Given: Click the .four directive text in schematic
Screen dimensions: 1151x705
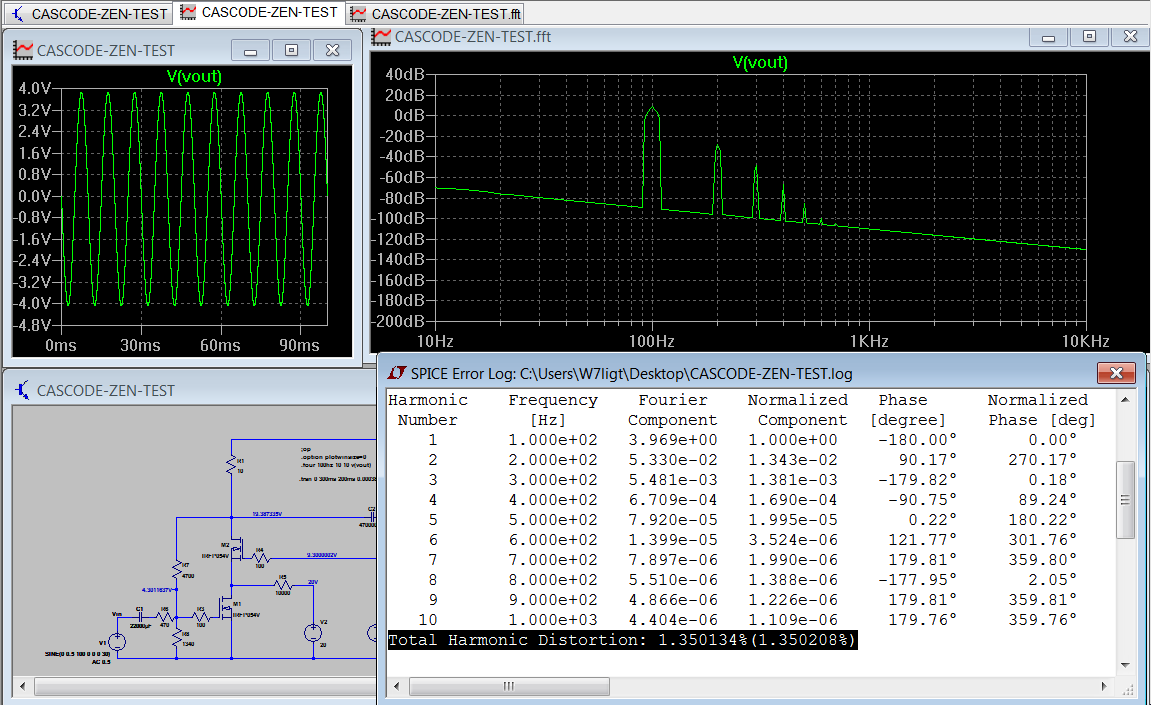Looking at the screenshot, I should tap(335, 465).
